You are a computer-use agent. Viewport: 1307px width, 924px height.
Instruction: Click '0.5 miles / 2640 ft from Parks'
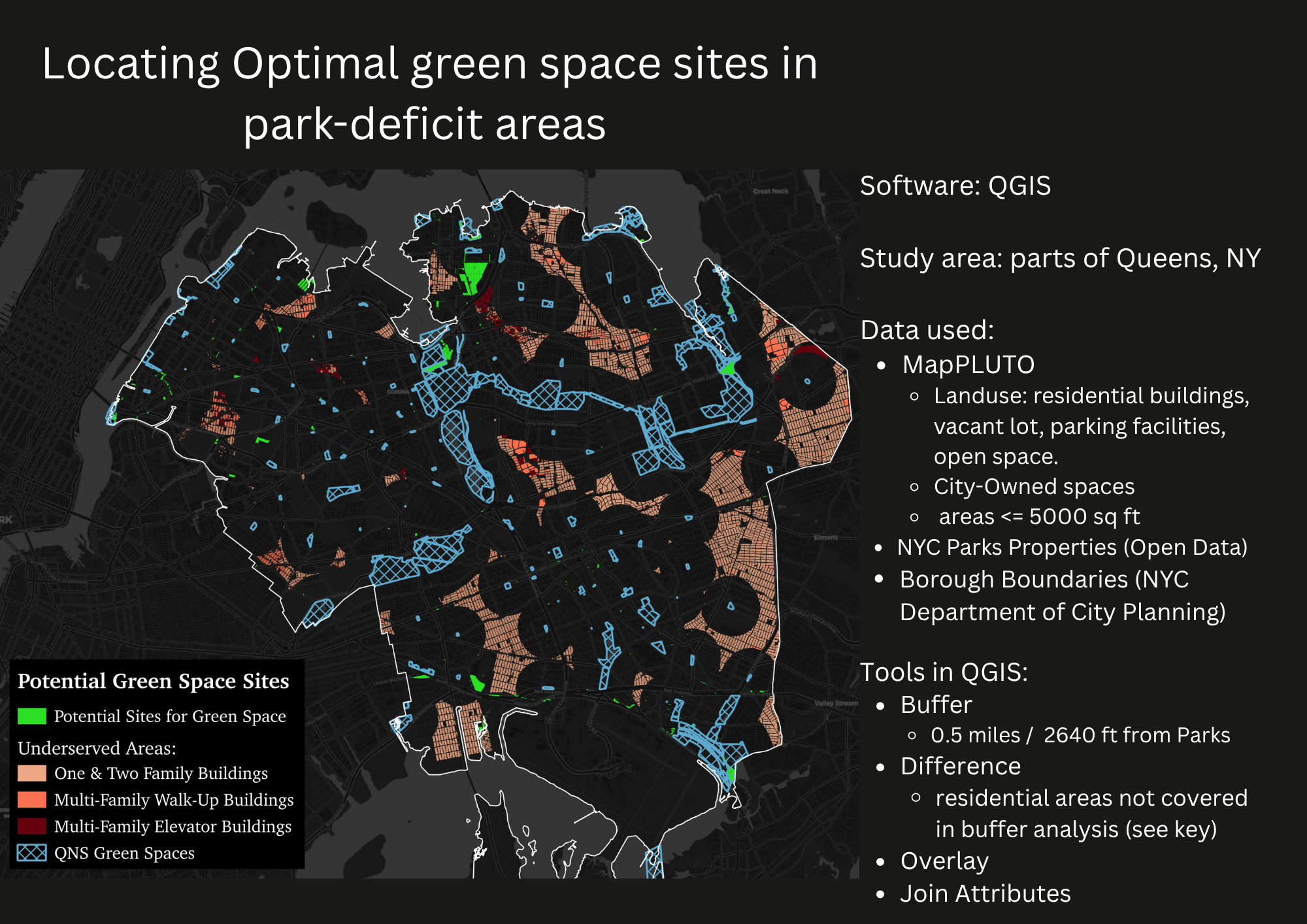coord(1080,735)
